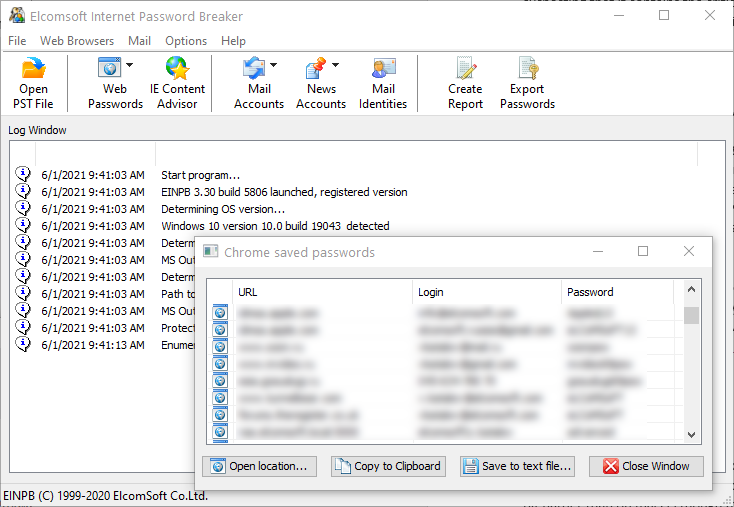Maximize the Elcomsoft Internet Password Breaker window
The width and height of the screenshot is (734, 507).
pyautogui.click(x=664, y=15)
